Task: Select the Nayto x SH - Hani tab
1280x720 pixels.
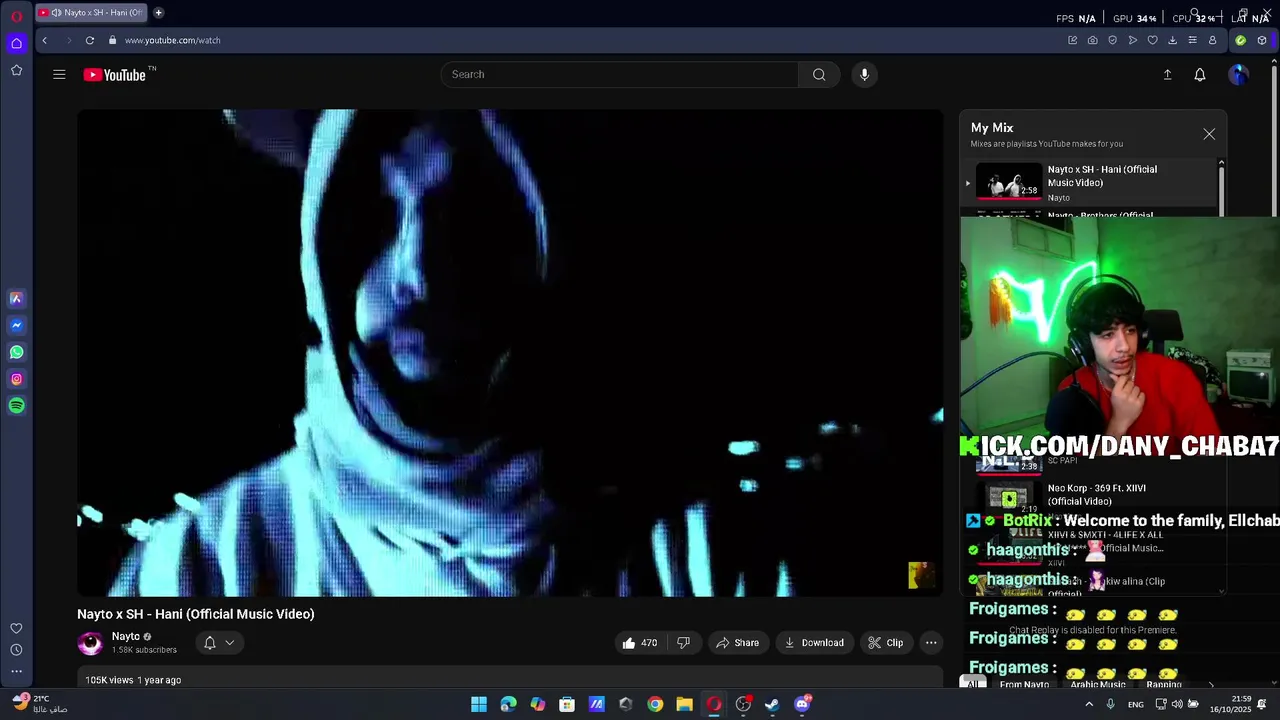Action: coord(90,13)
